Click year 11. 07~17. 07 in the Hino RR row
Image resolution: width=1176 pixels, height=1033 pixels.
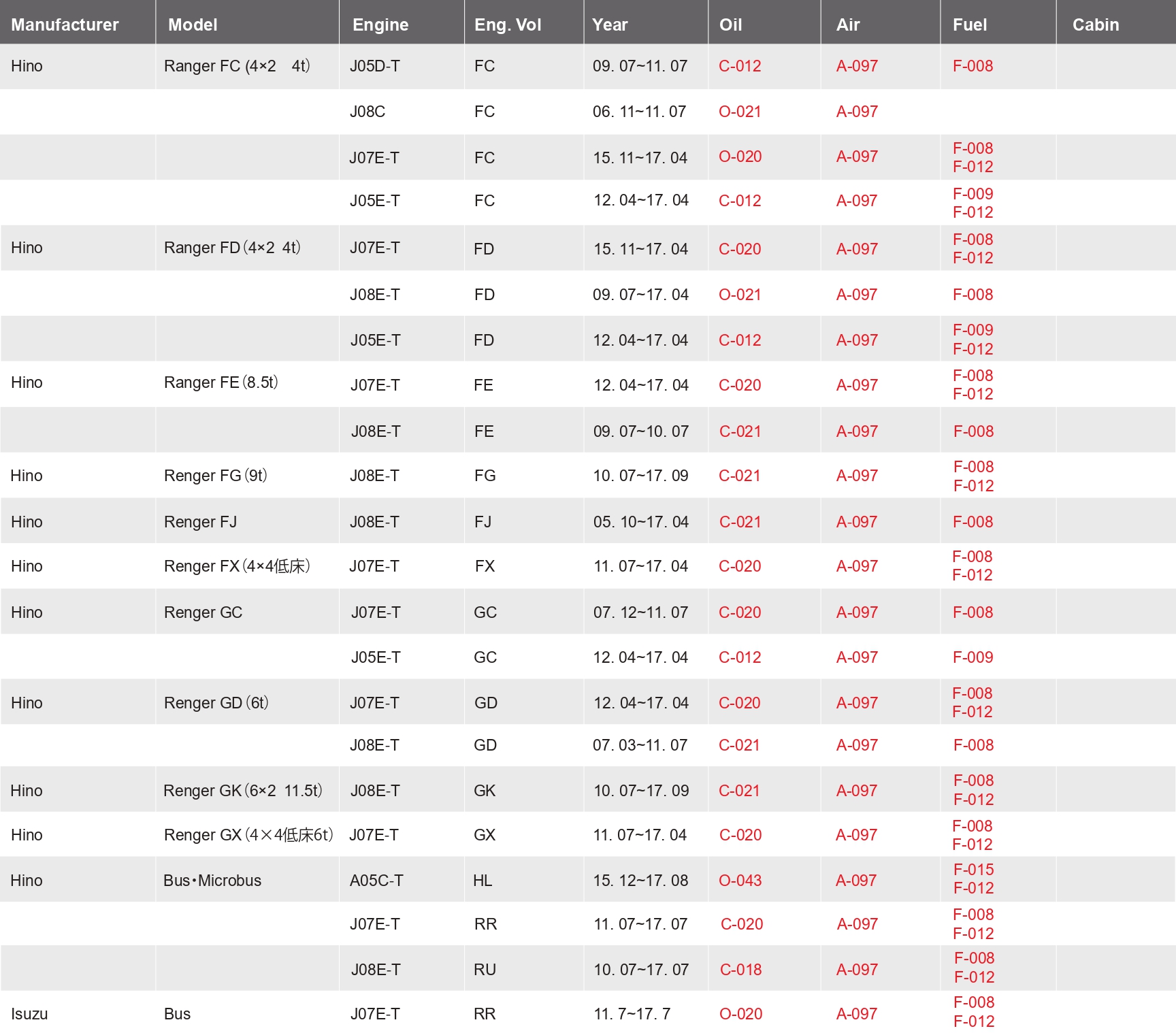tap(640, 924)
